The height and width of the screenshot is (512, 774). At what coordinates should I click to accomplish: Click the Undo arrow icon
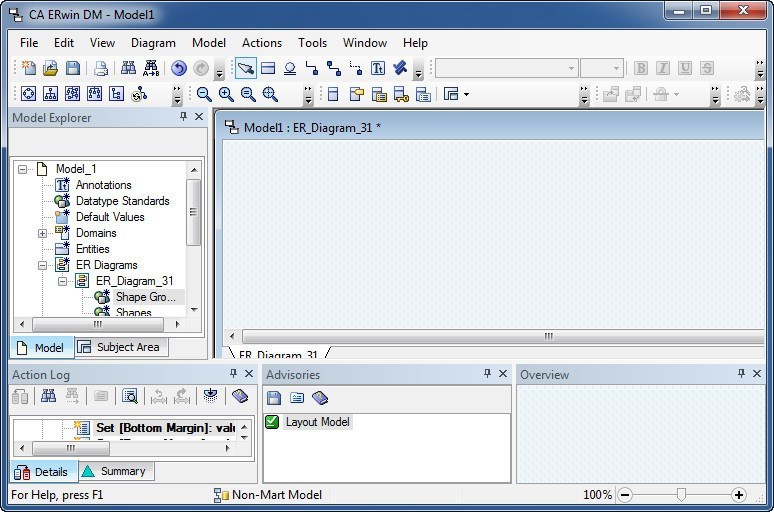click(178, 68)
